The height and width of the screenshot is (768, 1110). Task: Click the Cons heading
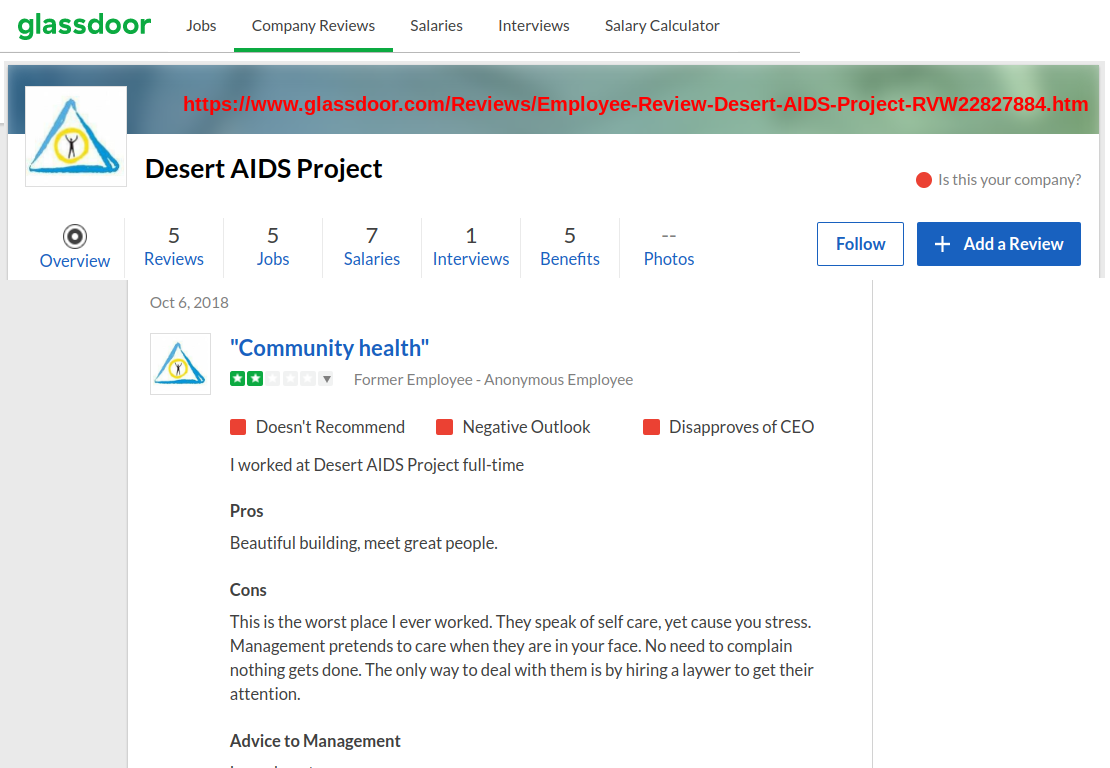248,590
